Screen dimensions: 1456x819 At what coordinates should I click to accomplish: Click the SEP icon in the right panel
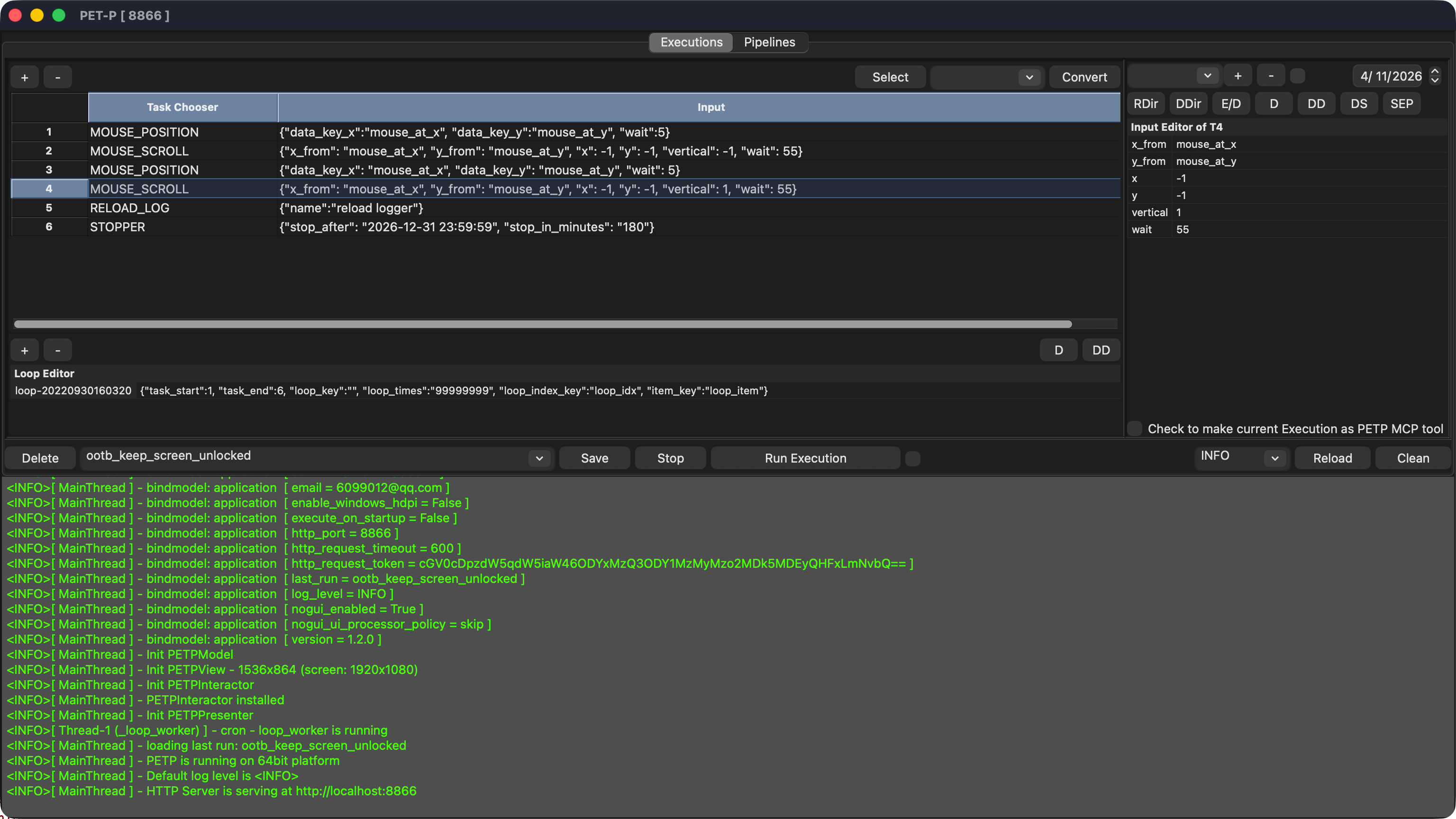click(1402, 103)
